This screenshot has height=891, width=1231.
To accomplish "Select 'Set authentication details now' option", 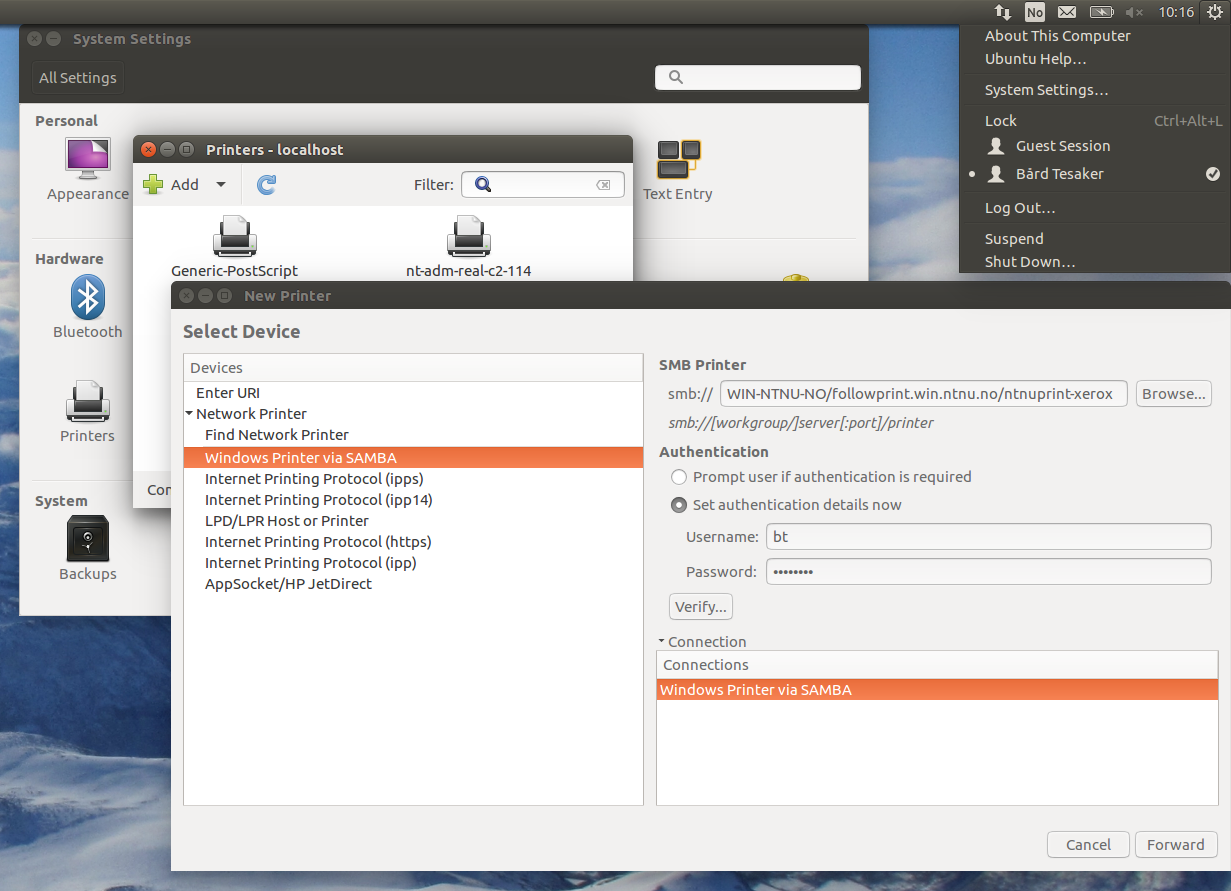I will point(679,505).
